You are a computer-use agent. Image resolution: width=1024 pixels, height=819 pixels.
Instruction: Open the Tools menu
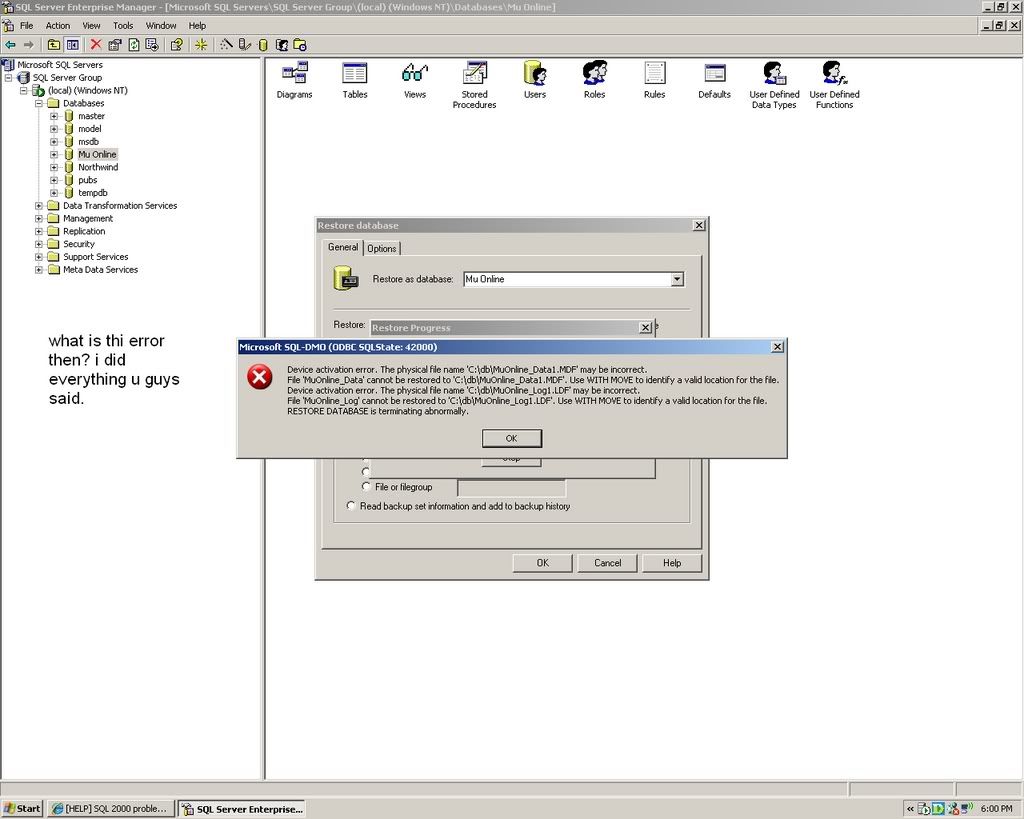coord(123,25)
